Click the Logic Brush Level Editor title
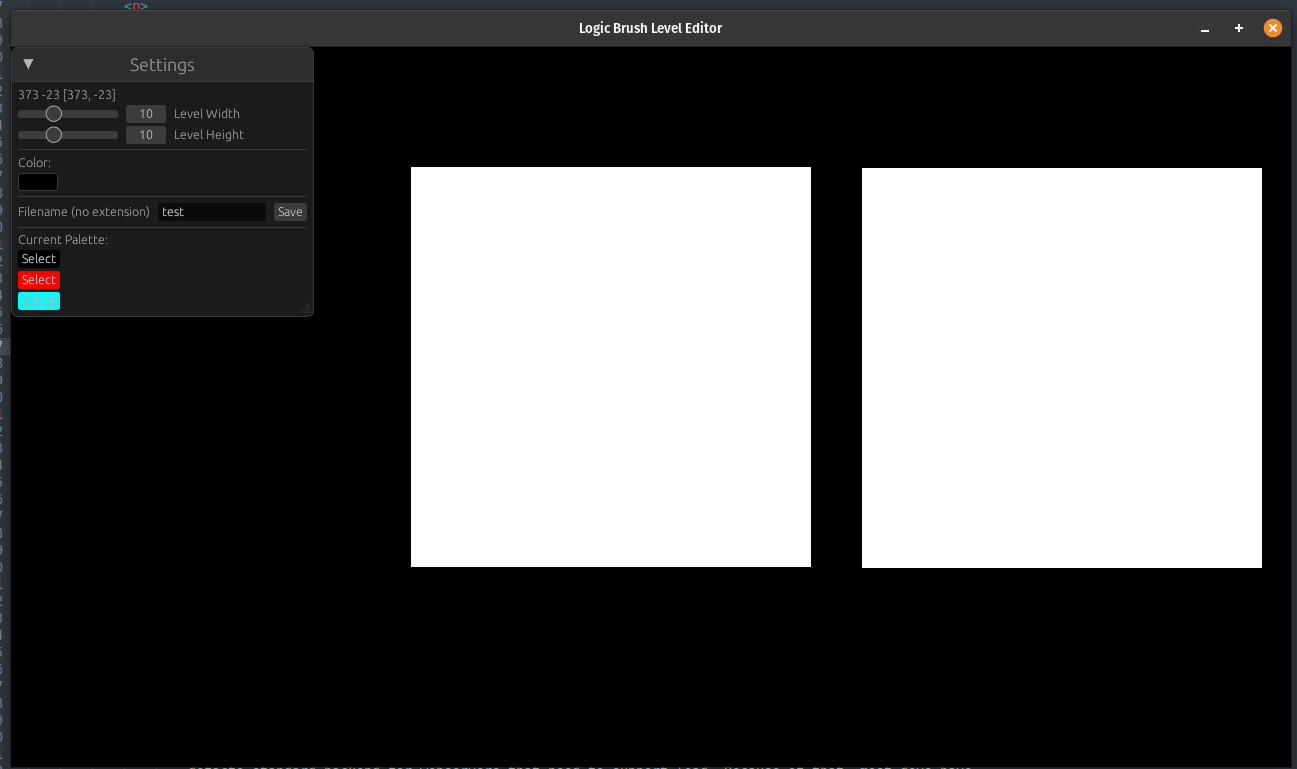The image size is (1297, 769). (650, 28)
